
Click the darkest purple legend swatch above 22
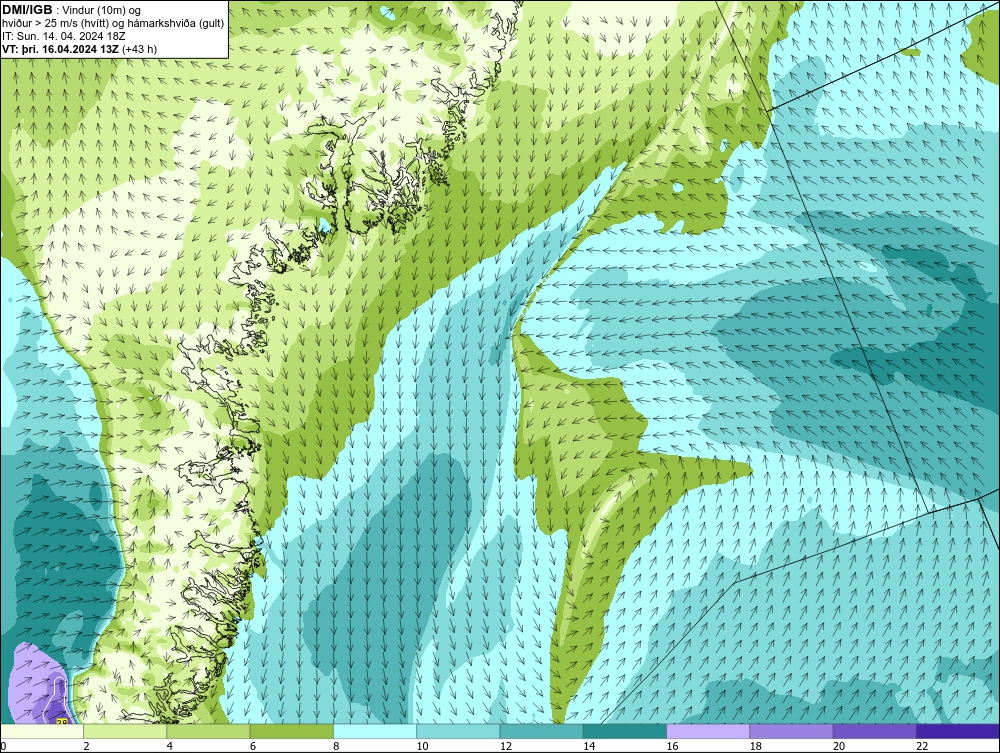pos(958,731)
